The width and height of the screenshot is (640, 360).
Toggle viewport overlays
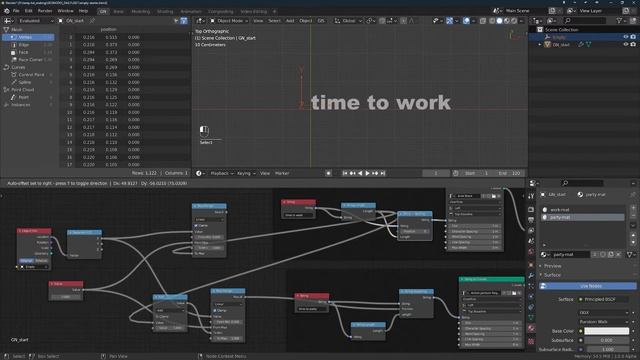point(466,20)
